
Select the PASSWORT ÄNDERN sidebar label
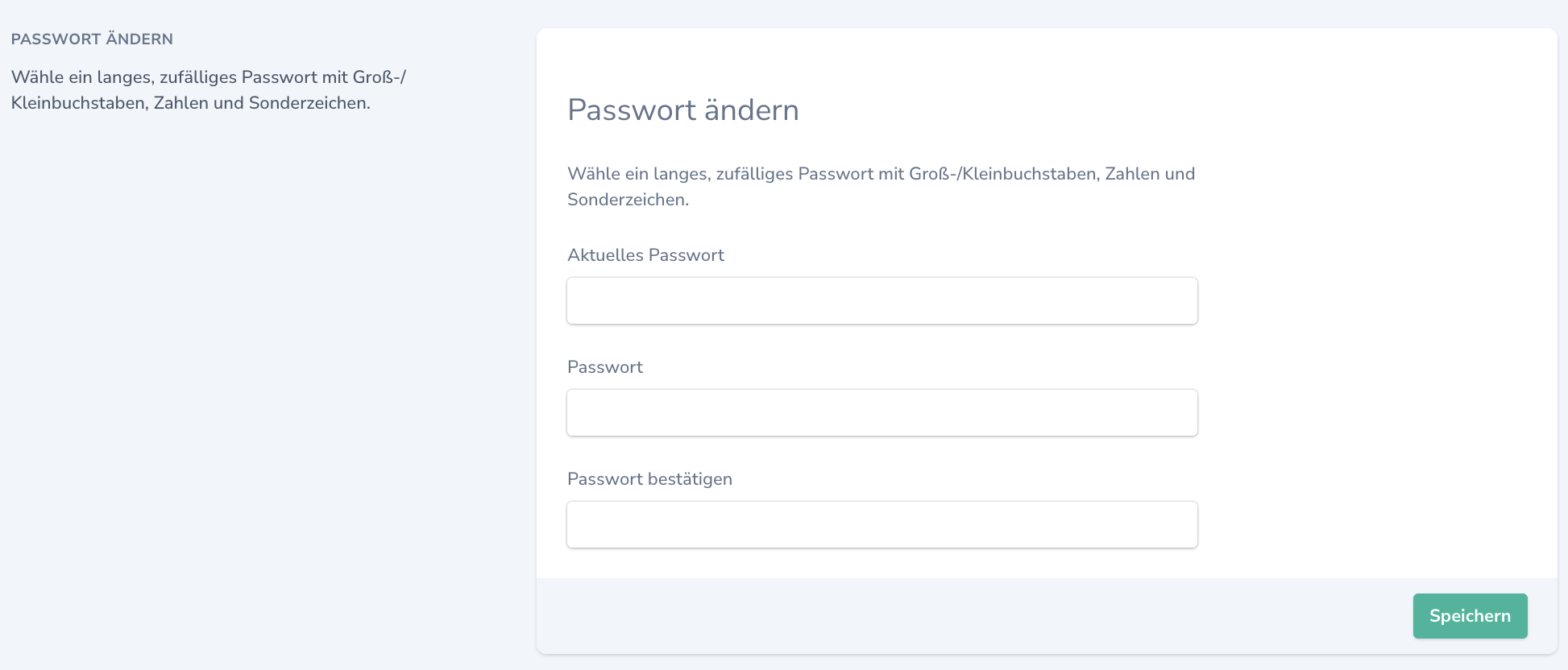click(x=92, y=39)
